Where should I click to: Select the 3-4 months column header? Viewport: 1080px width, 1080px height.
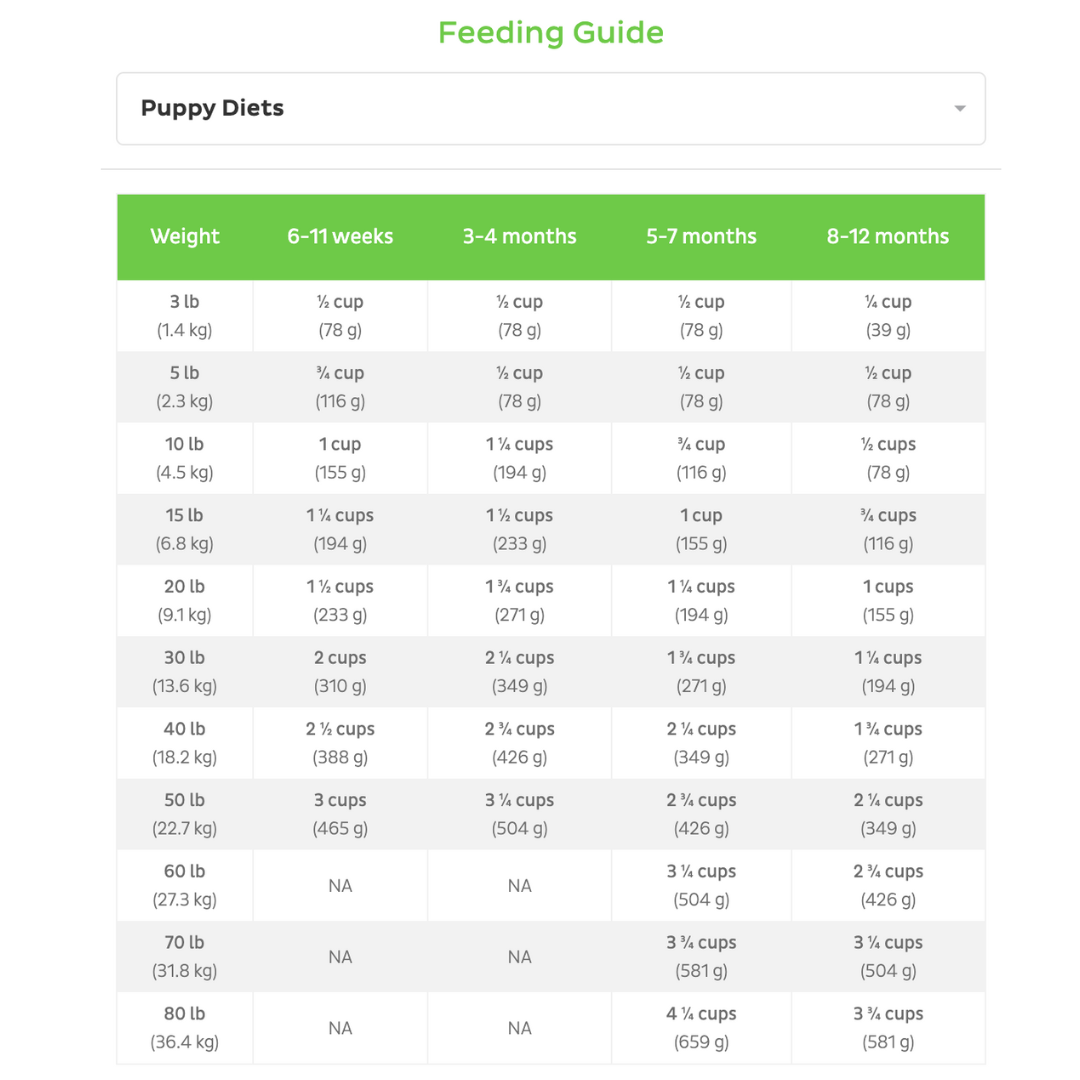[x=519, y=237]
